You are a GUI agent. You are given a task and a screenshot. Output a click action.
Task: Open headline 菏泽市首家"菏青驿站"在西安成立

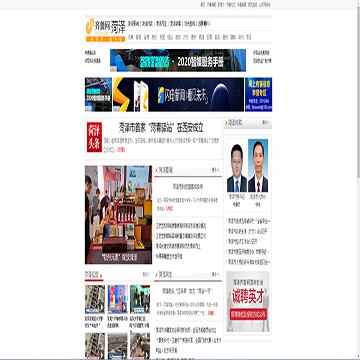(161, 128)
